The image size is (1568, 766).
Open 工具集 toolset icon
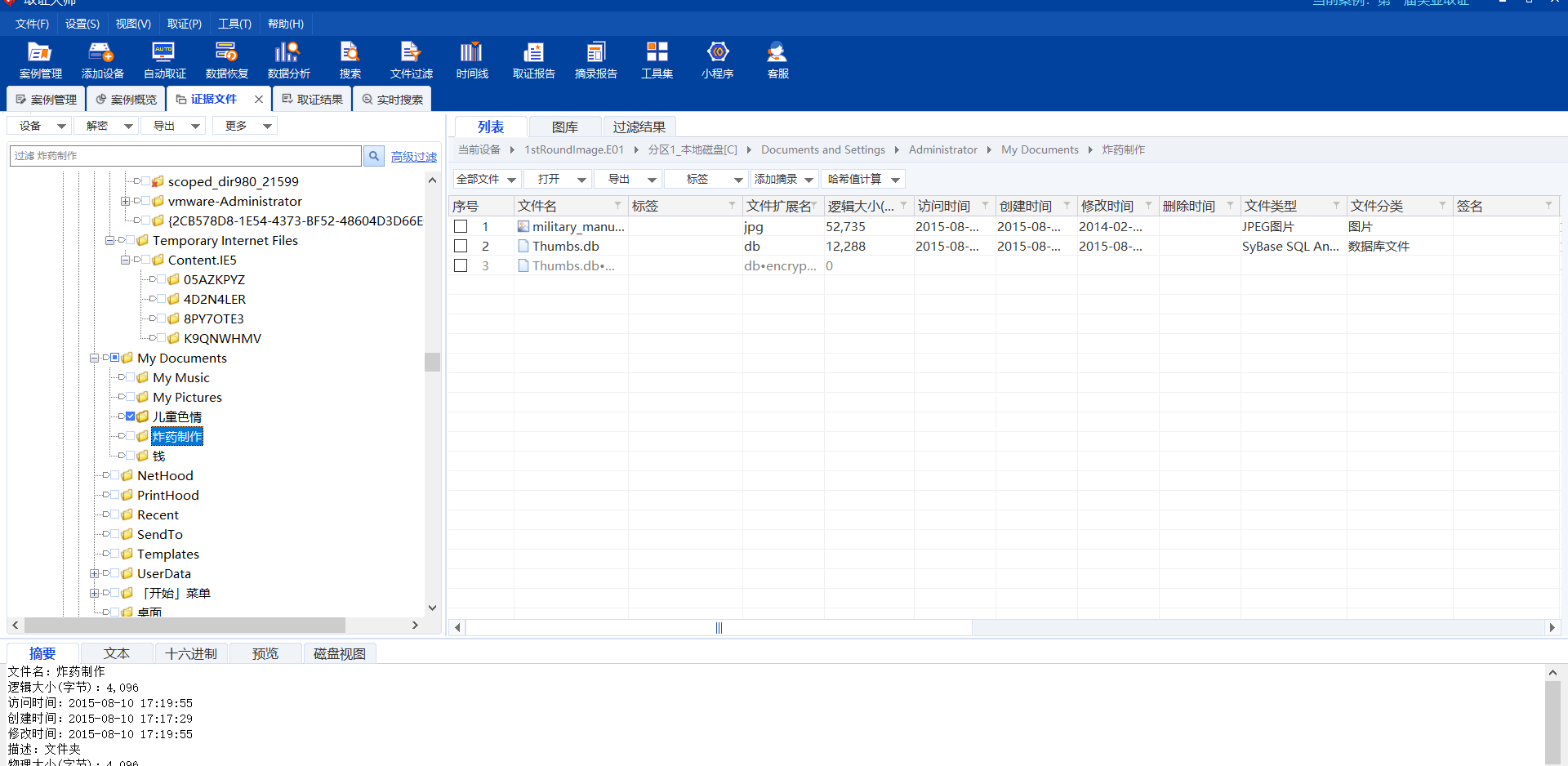657,60
